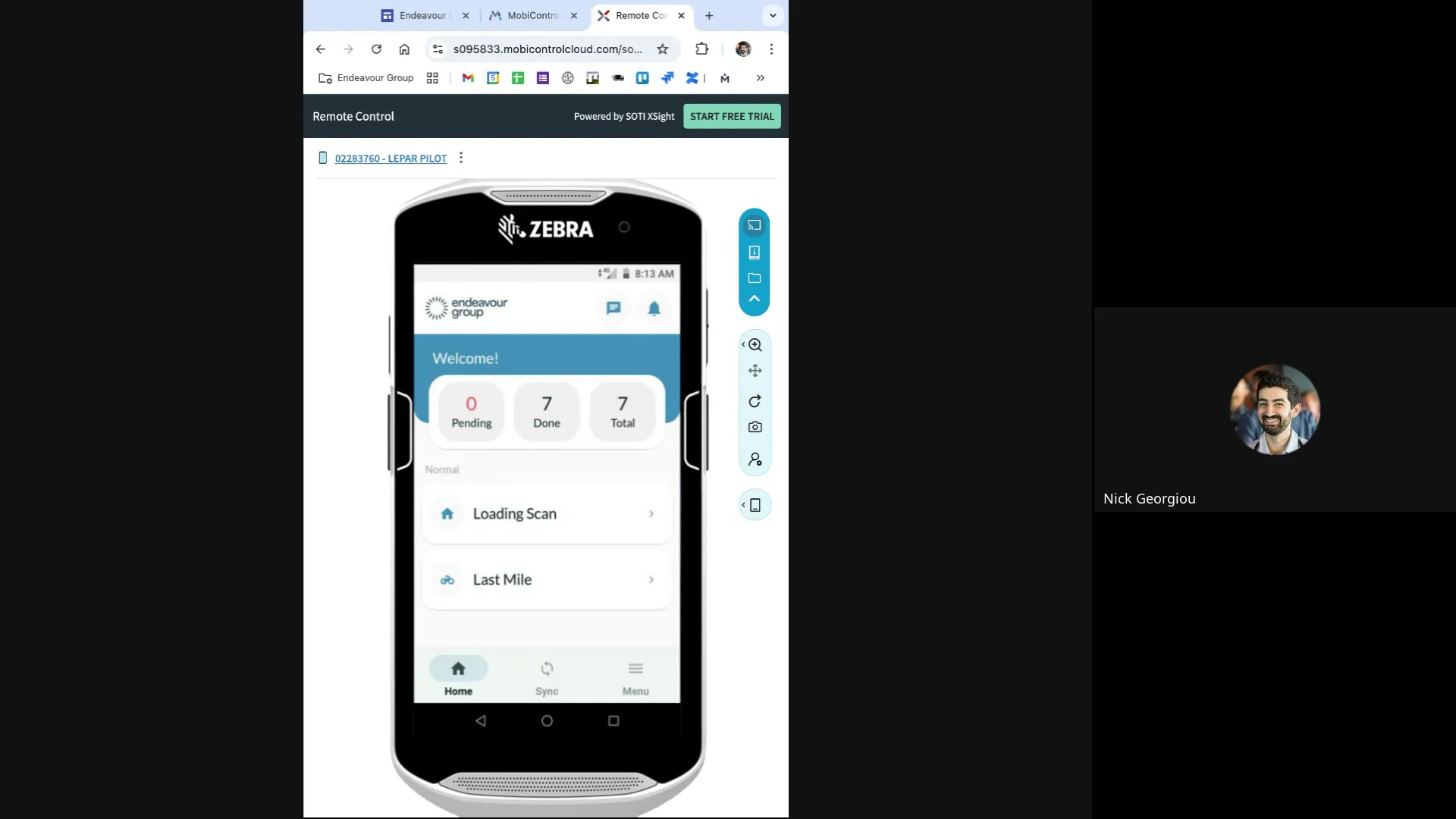Viewport: 1456px width, 819px height.
Task: Open the delivery truck bookmark icon
Action: (x=618, y=78)
